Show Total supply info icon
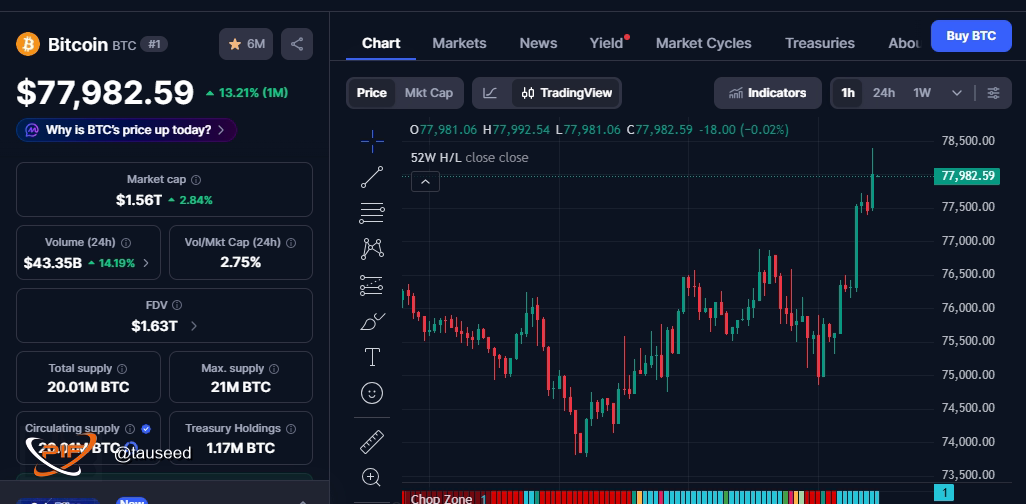Screen dimensions: 1026x504 tap(122, 369)
